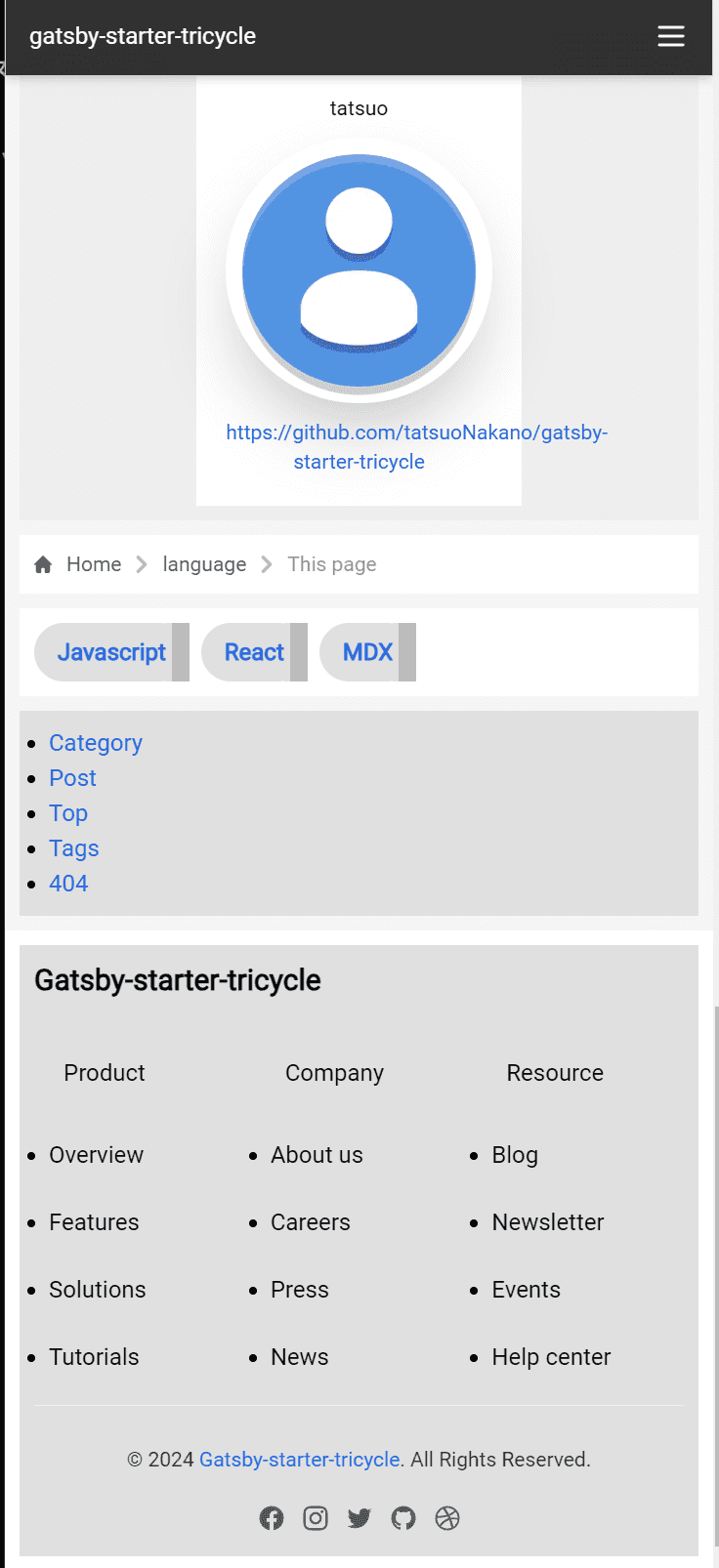Click the Gatsby-starter-tricycle link in the copyright line
This screenshot has width=719, height=1568.
pos(299,1460)
